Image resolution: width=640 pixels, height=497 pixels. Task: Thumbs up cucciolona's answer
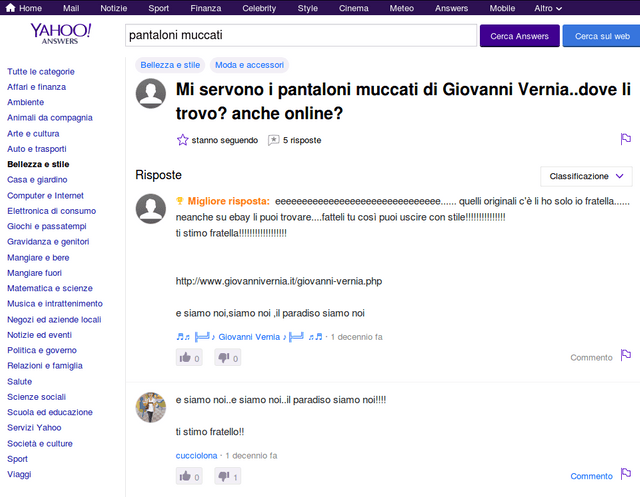[x=189, y=476]
